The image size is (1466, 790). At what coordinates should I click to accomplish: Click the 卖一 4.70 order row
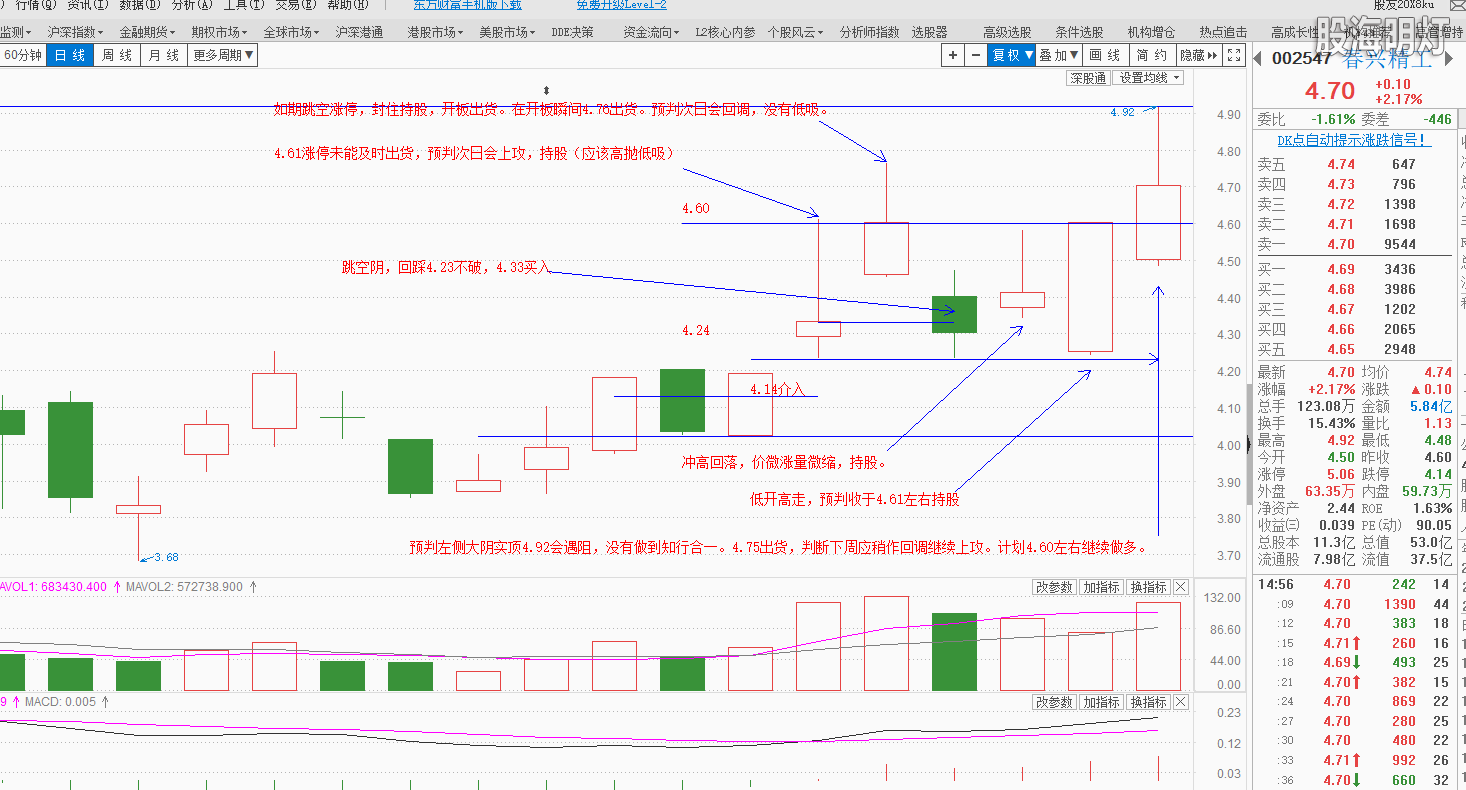click(1352, 244)
